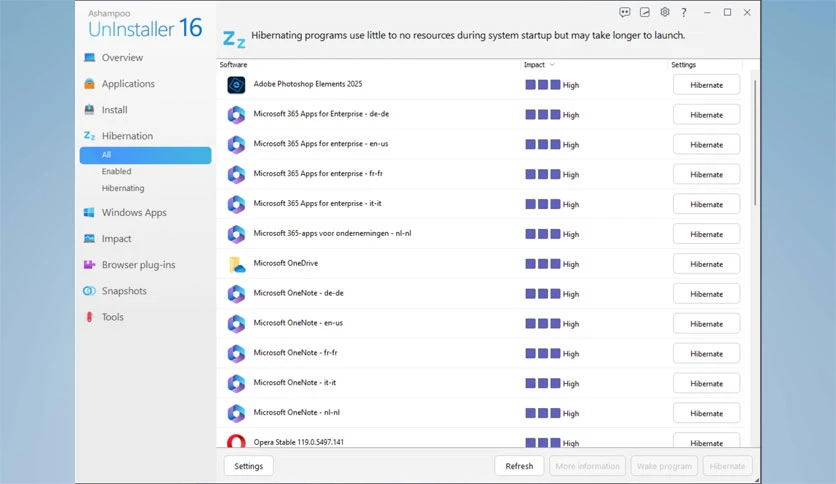Hibernate Microsoft OneNote en-us
This screenshot has width=836, height=484.
706,324
